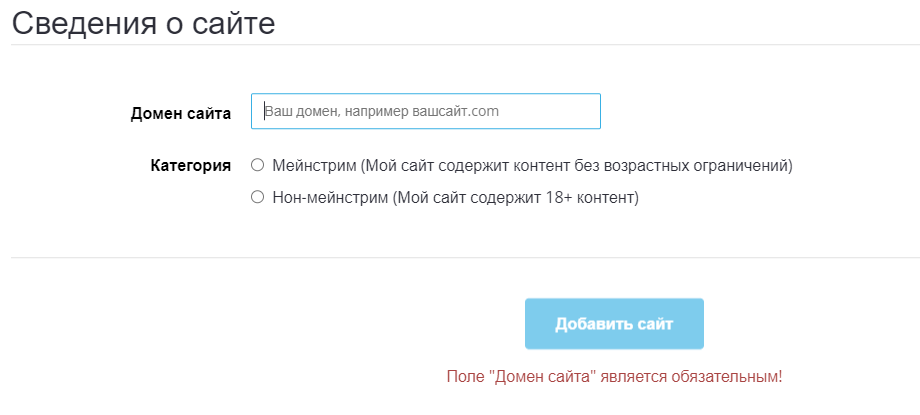Select the "Мейнстрим" radio button
The image size is (920, 415).
tap(257, 166)
